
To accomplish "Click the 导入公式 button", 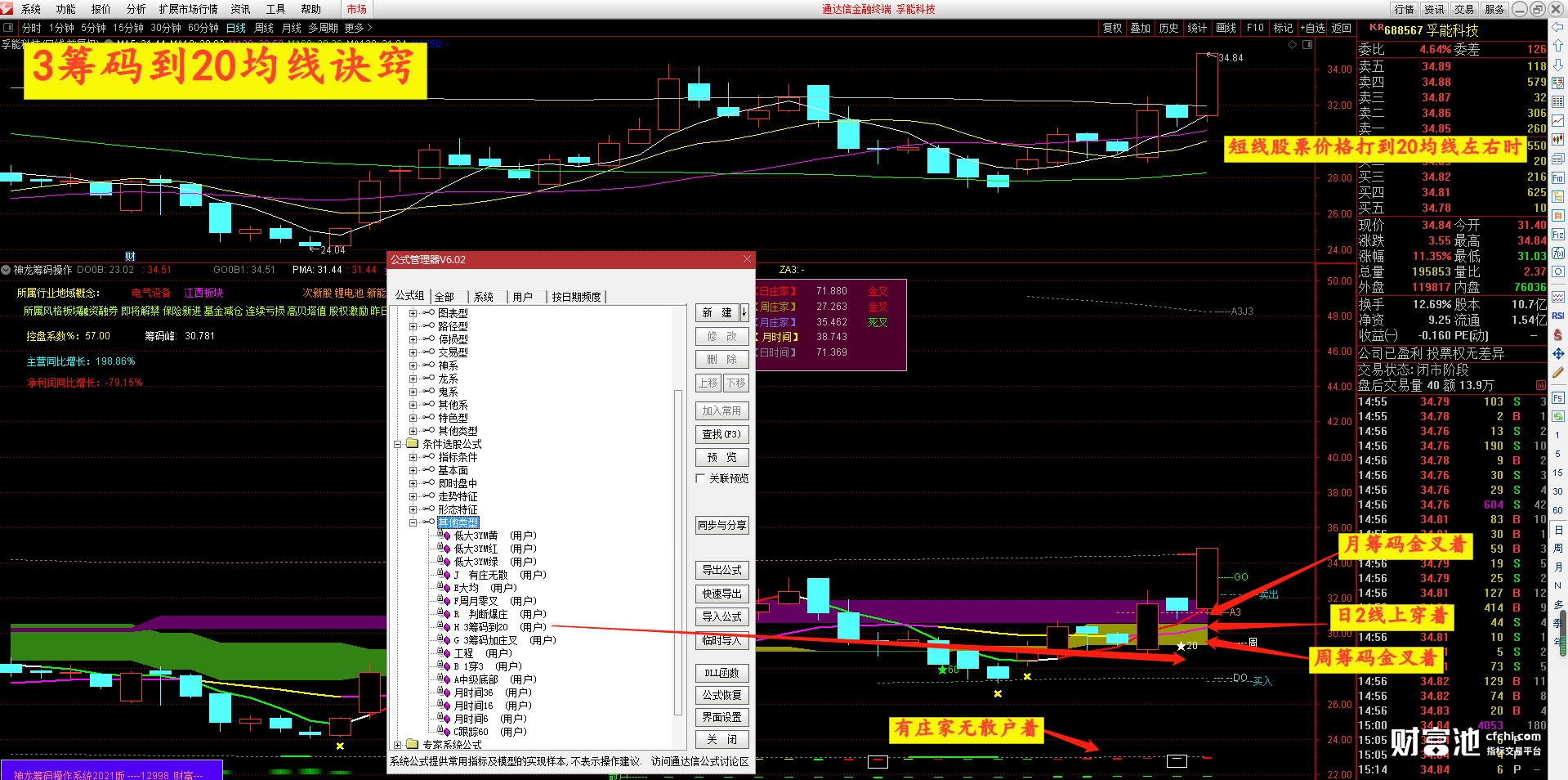I will click(722, 616).
